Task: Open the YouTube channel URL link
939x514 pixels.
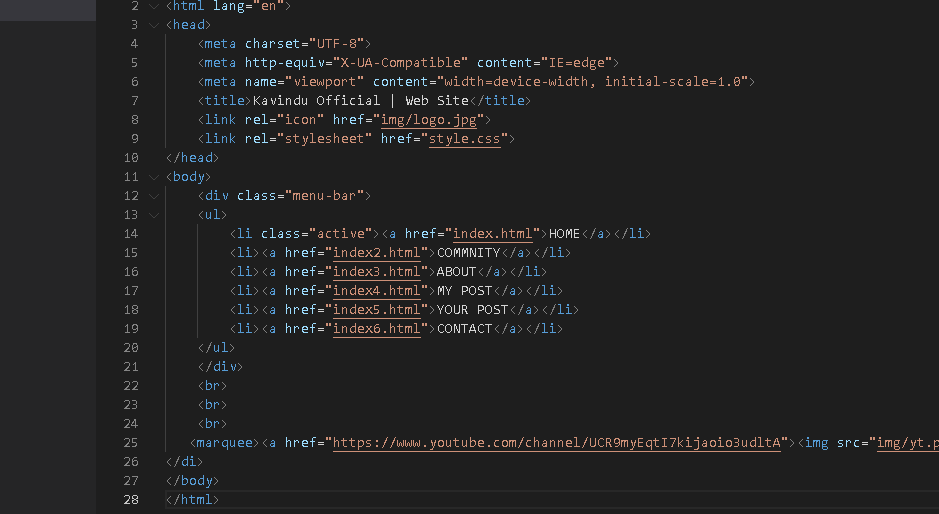Action: 555,443
